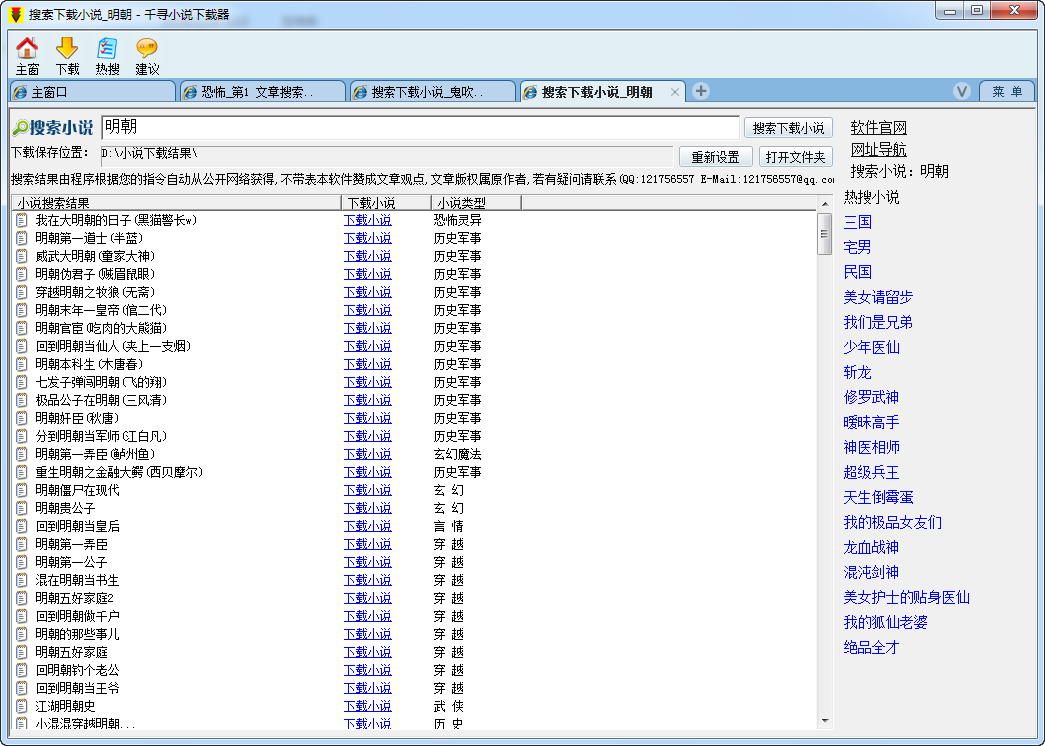Download 明朝第一道士 via its 下载小说 link
The width and height of the screenshot is (1045, 746).
tap(367, 238)
